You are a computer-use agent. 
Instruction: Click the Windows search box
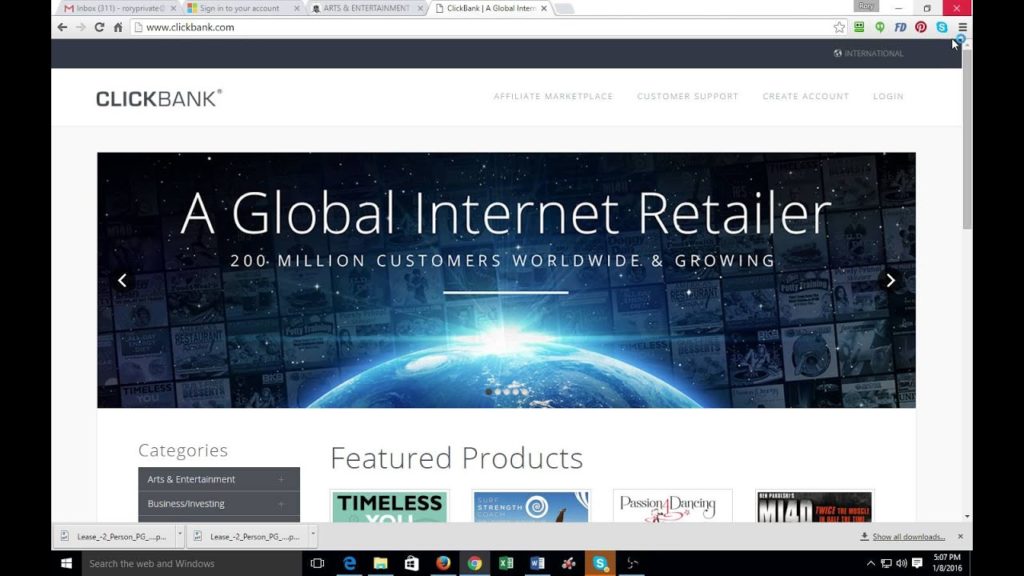[x=191, y=563]
